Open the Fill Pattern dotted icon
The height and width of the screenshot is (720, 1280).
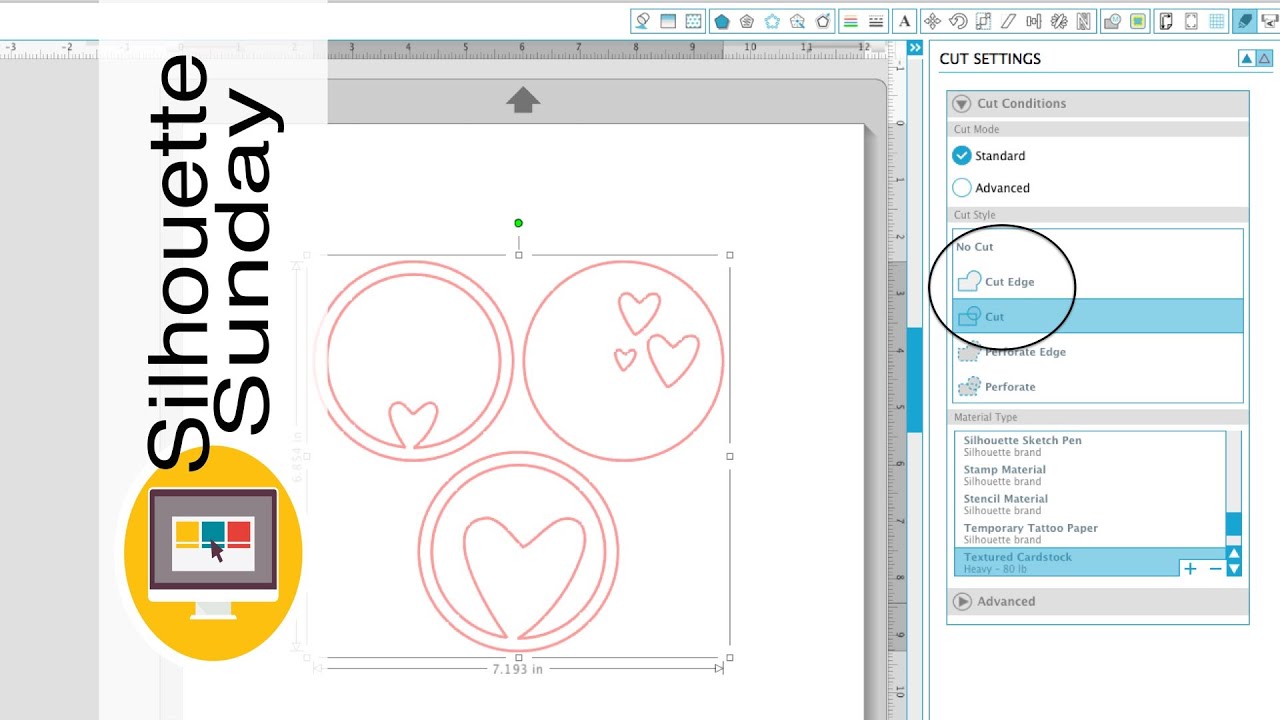tap(693, 20)
